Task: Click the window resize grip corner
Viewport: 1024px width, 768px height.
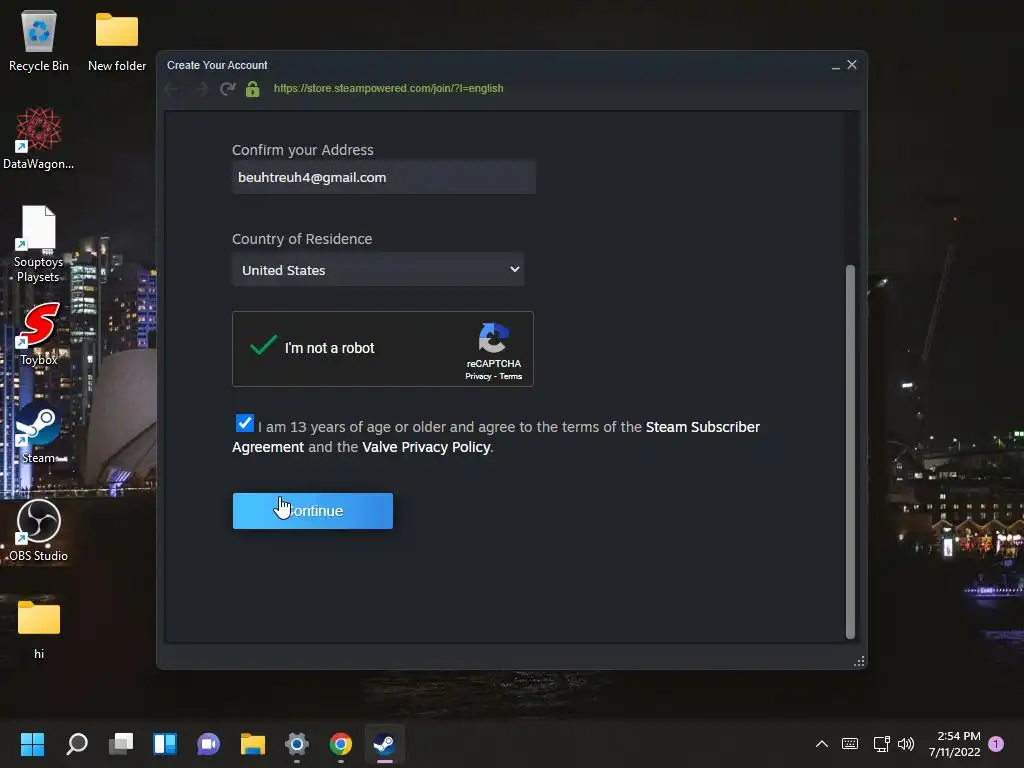Action: click(x=859, y=662)
